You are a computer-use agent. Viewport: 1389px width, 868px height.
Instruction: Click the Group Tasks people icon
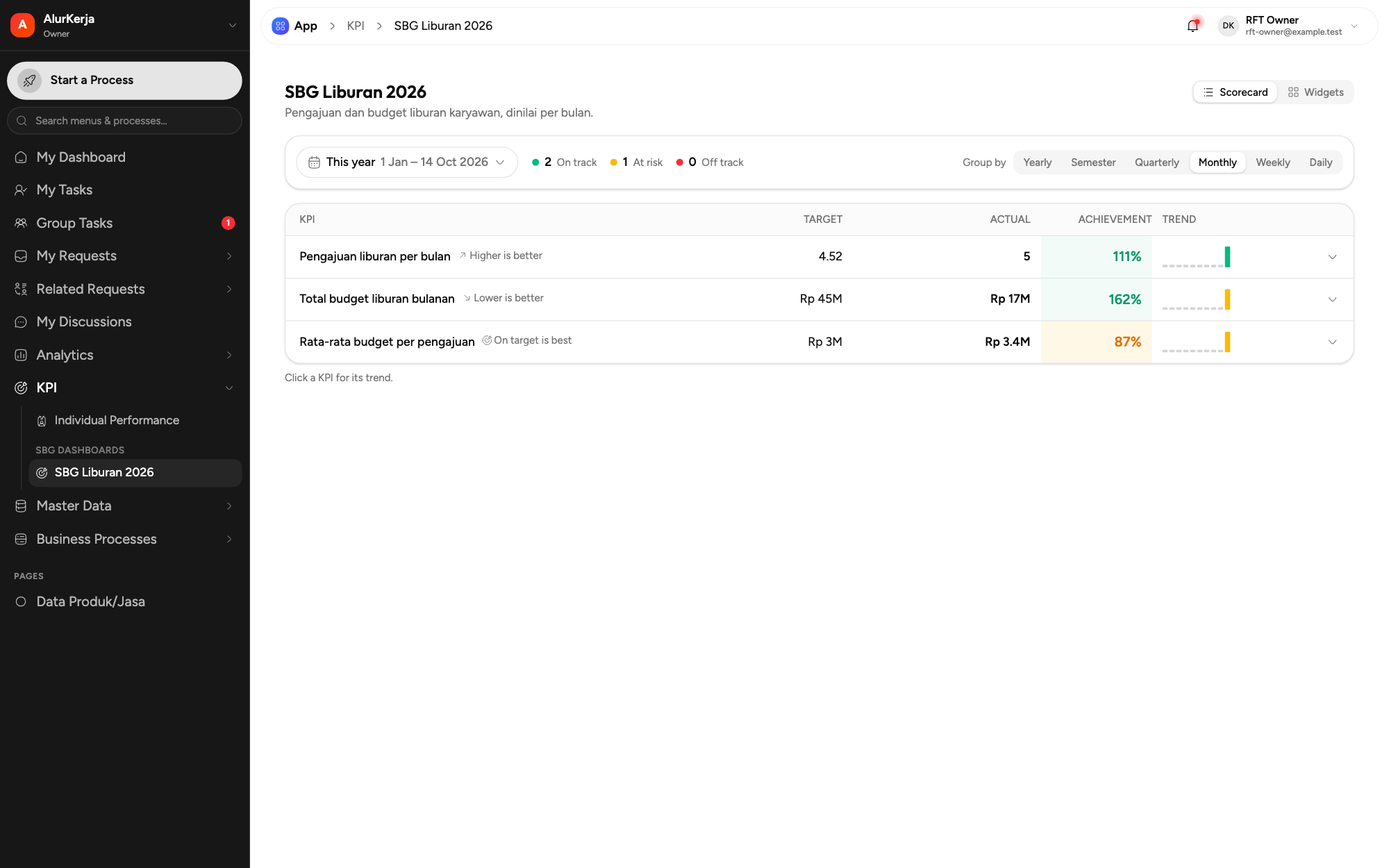21,224
